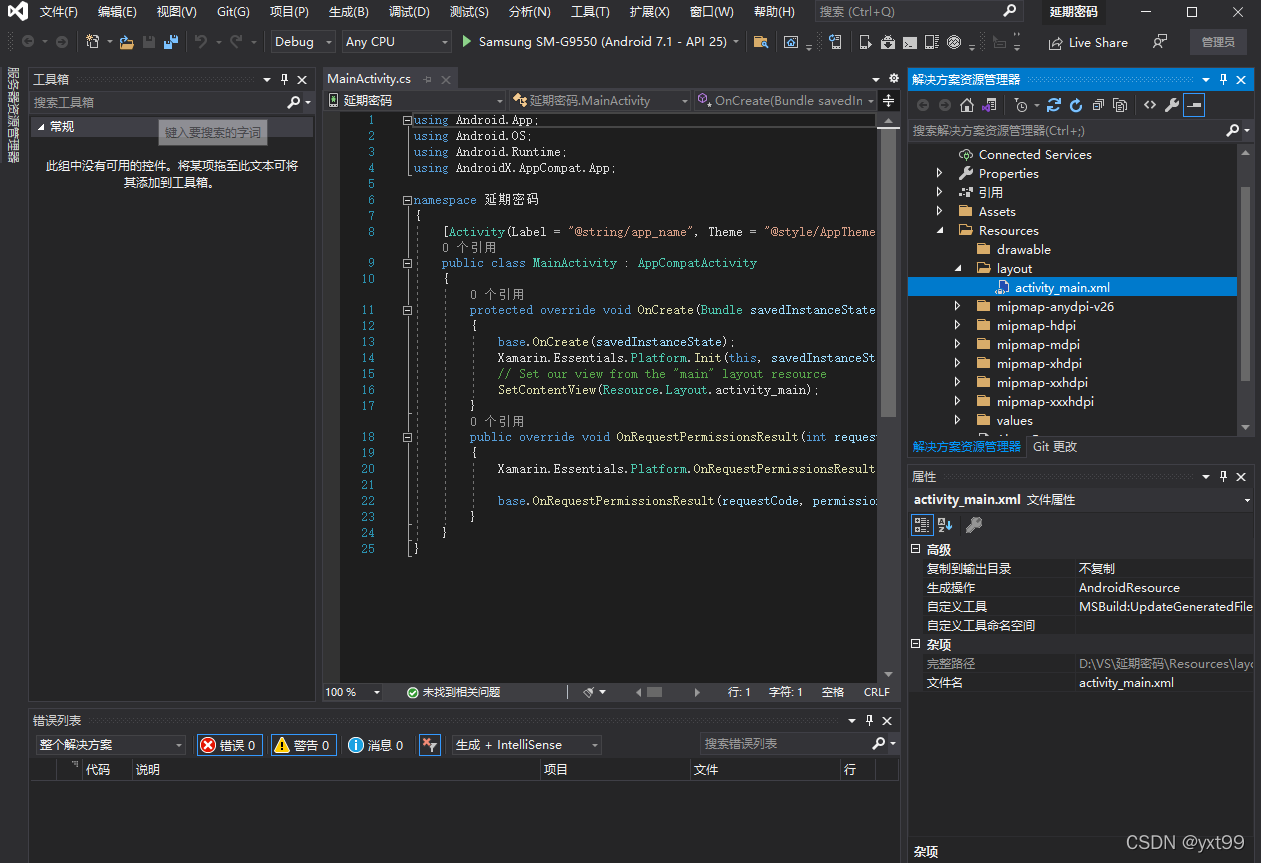Switch to the Git 更改 tab
The height and width of the screenshot is (863, 1261).
[1055, 447]
